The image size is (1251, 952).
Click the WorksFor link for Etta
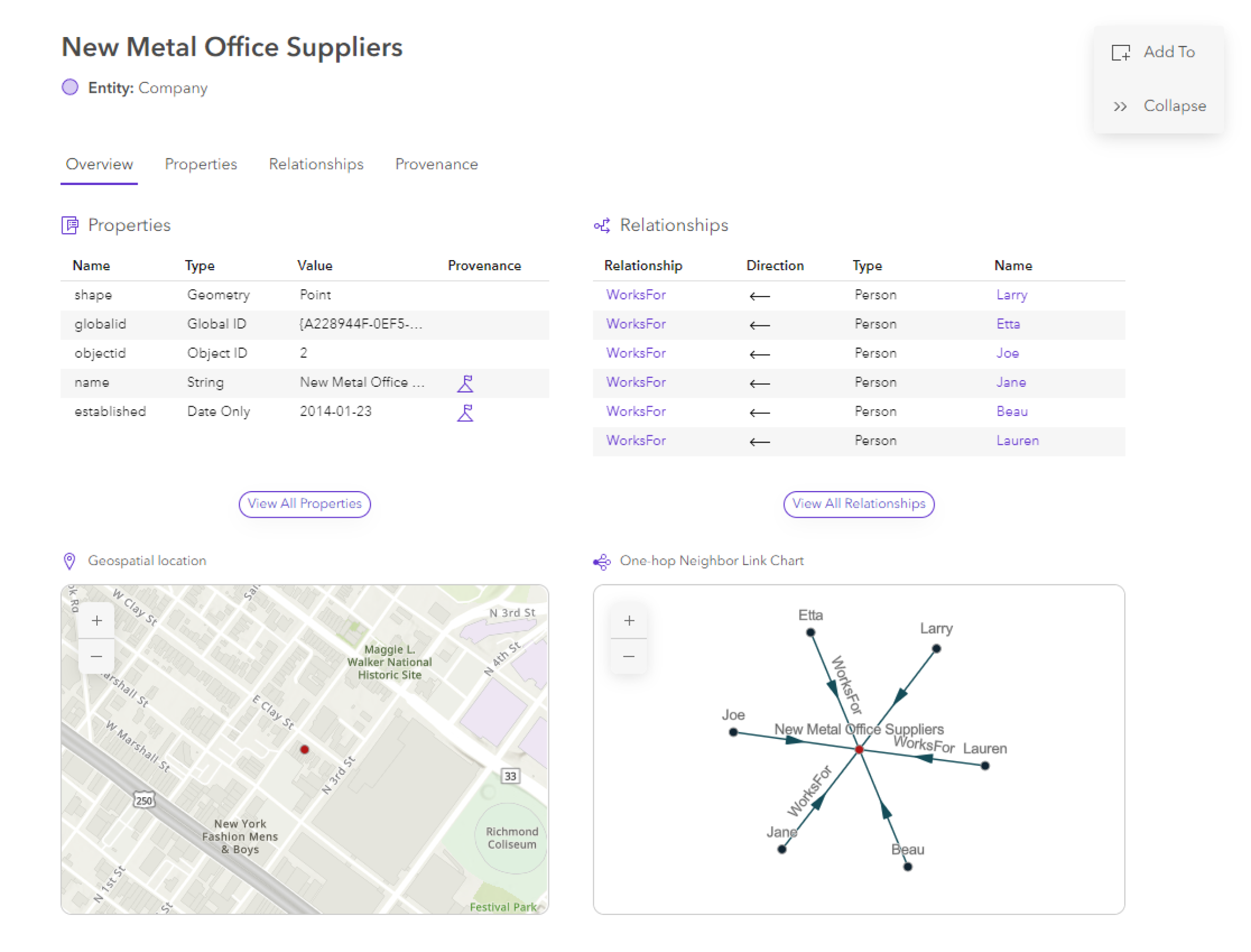click(636, 324)
